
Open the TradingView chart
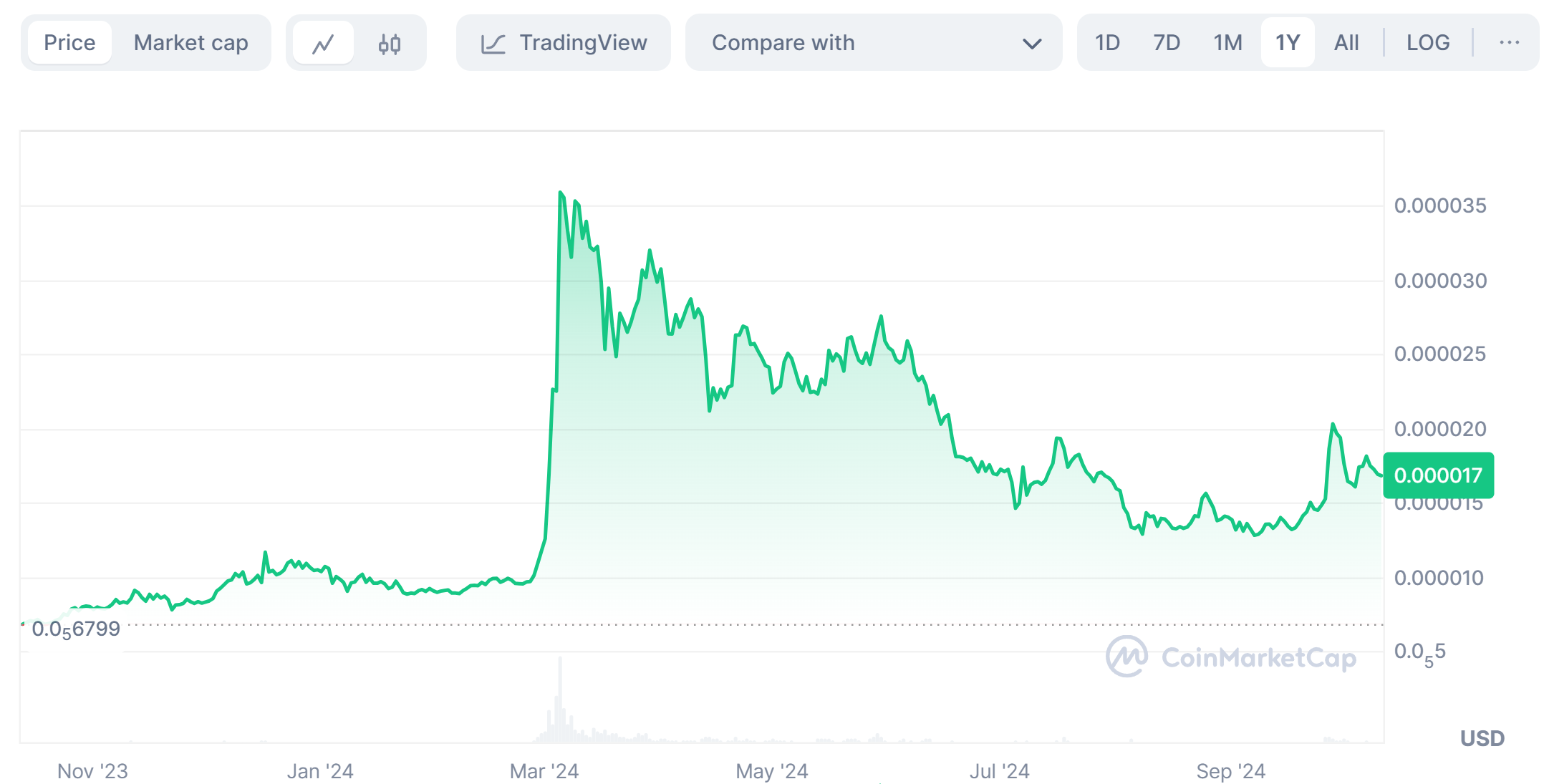click(x=564, y=43)
